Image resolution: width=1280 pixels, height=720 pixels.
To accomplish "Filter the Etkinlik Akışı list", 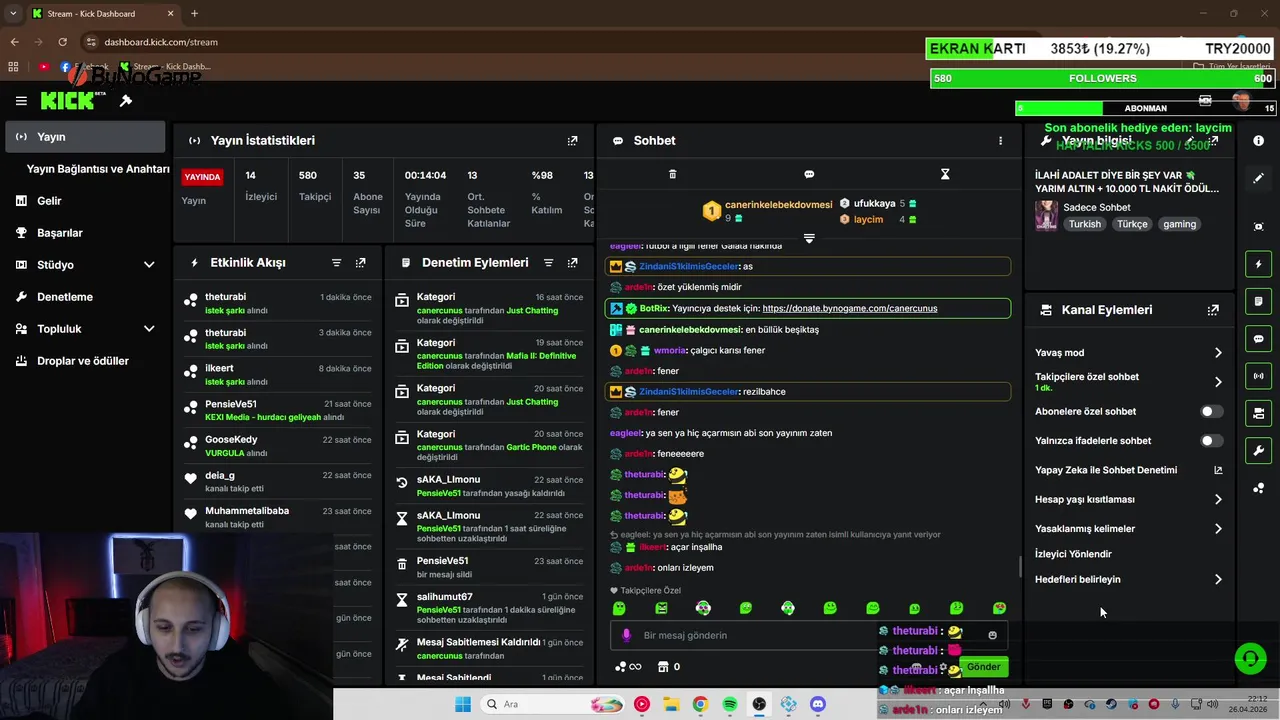I will [x=336, y=263].
